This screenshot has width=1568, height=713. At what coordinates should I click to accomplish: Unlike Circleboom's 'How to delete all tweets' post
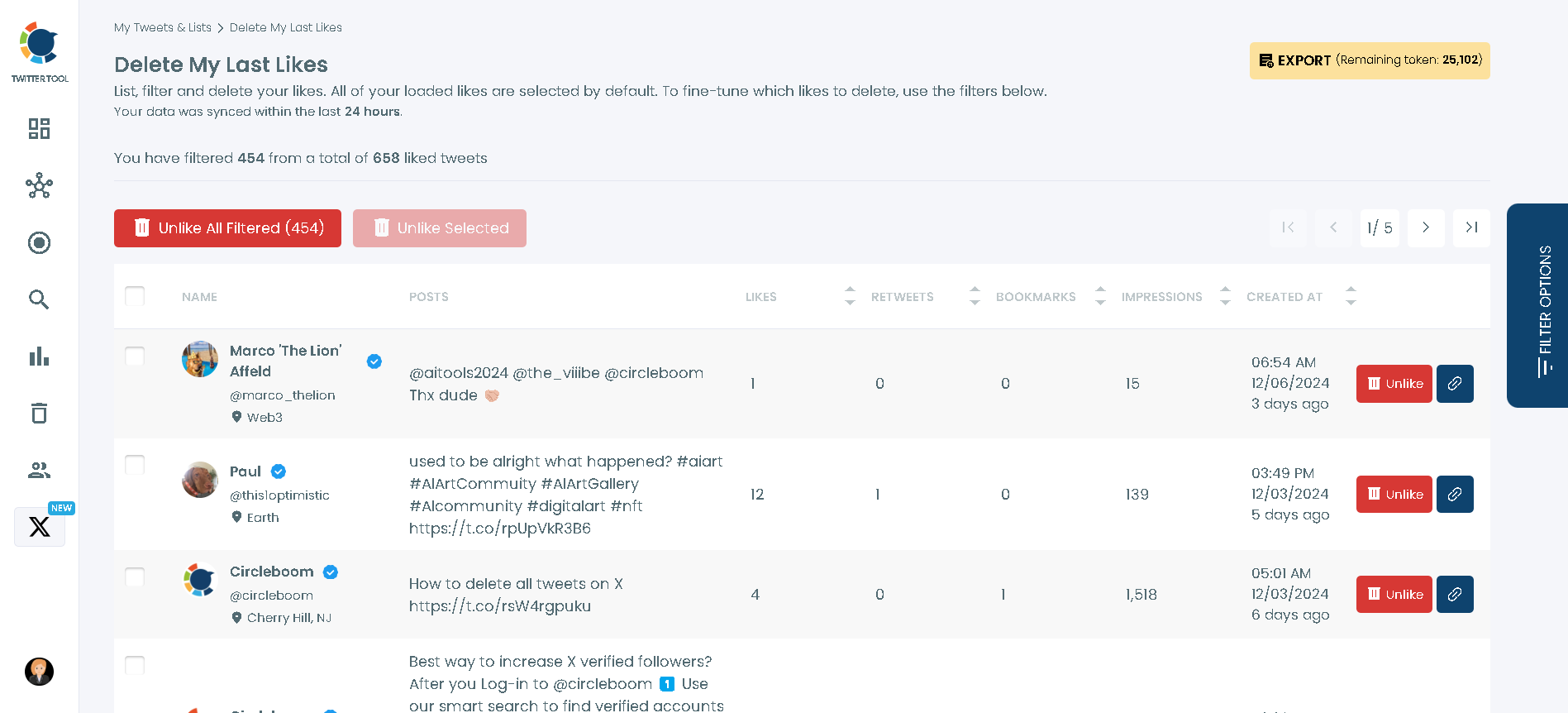coord(1394,595)
